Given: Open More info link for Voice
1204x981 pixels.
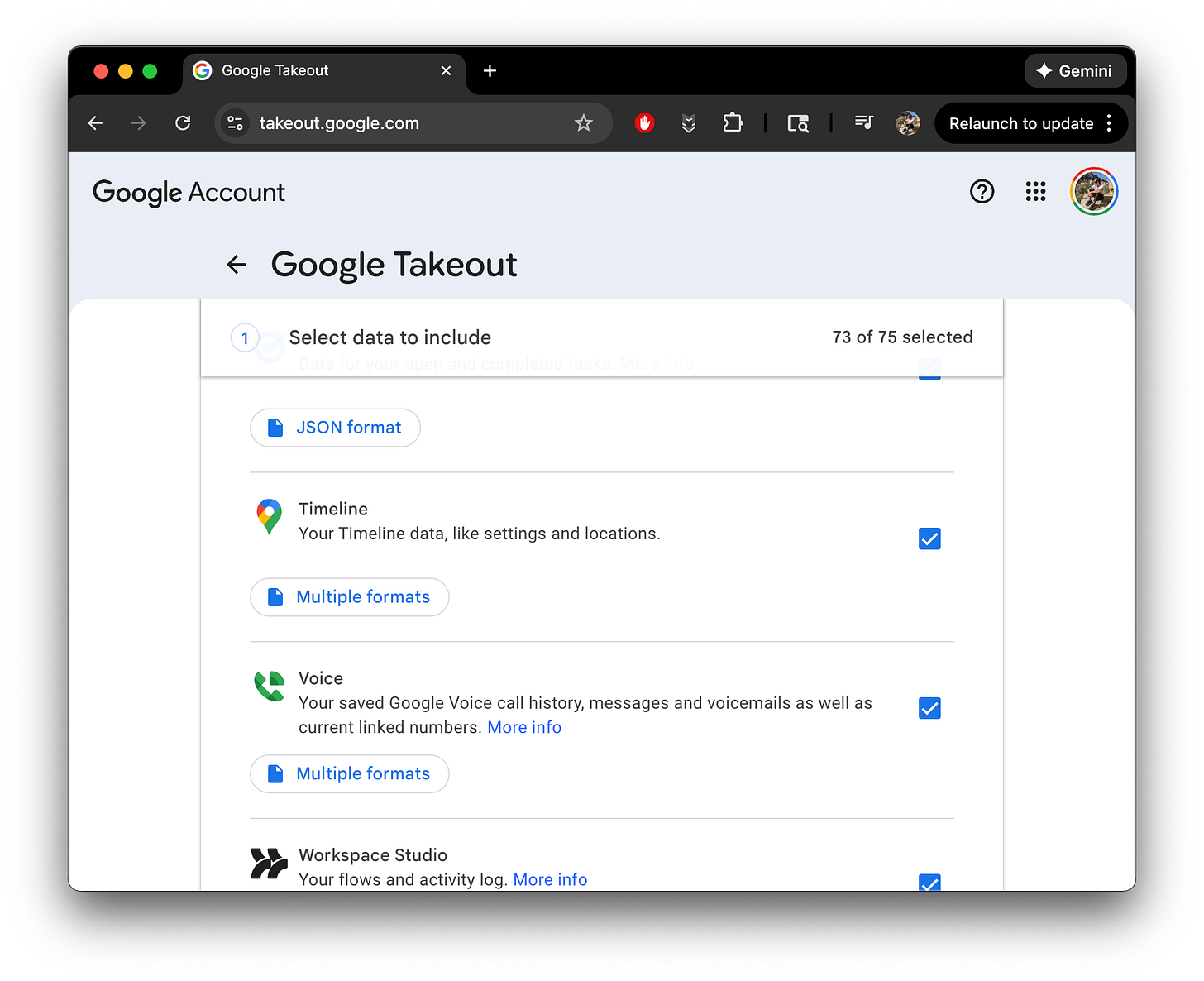Looking at the screenshot, I should [524, 727].
